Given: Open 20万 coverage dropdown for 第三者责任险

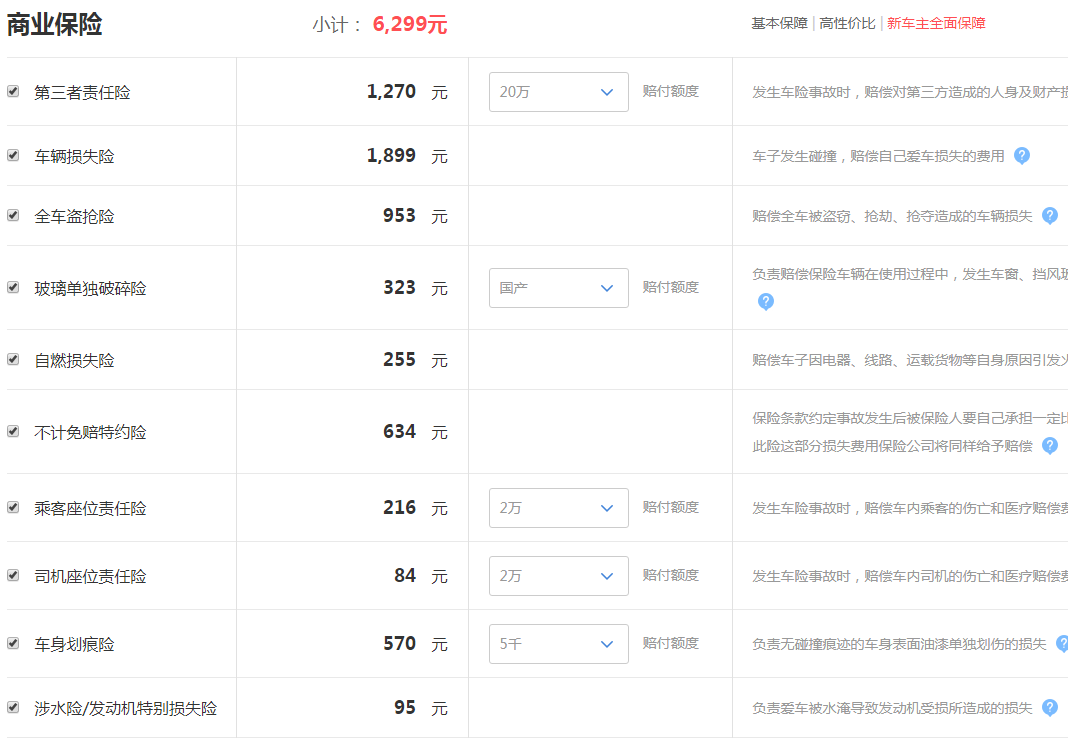Looking at the screenshot, I should click(559, 92).
